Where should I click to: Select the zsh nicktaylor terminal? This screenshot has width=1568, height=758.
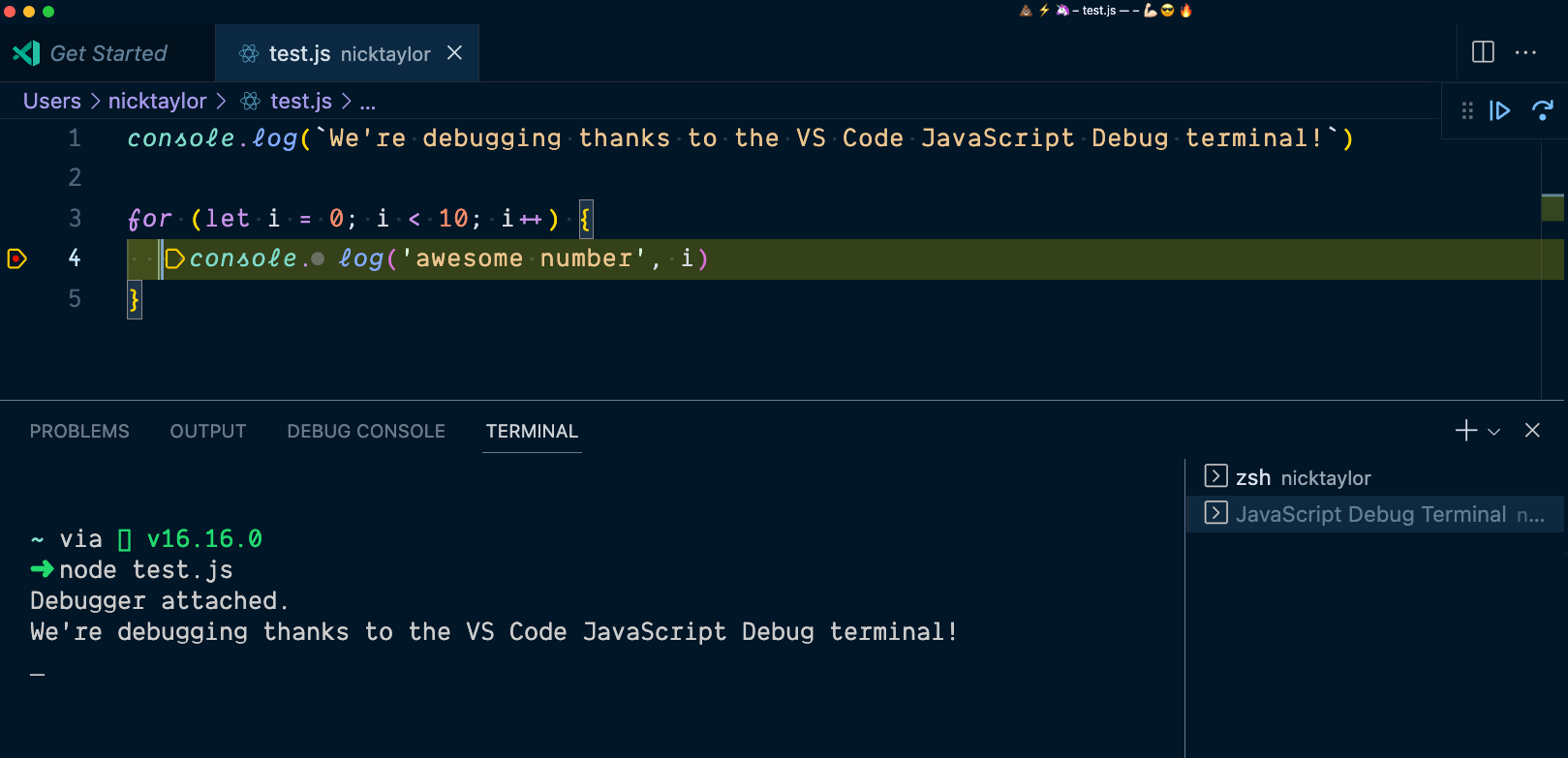[x=1375, y=477]
